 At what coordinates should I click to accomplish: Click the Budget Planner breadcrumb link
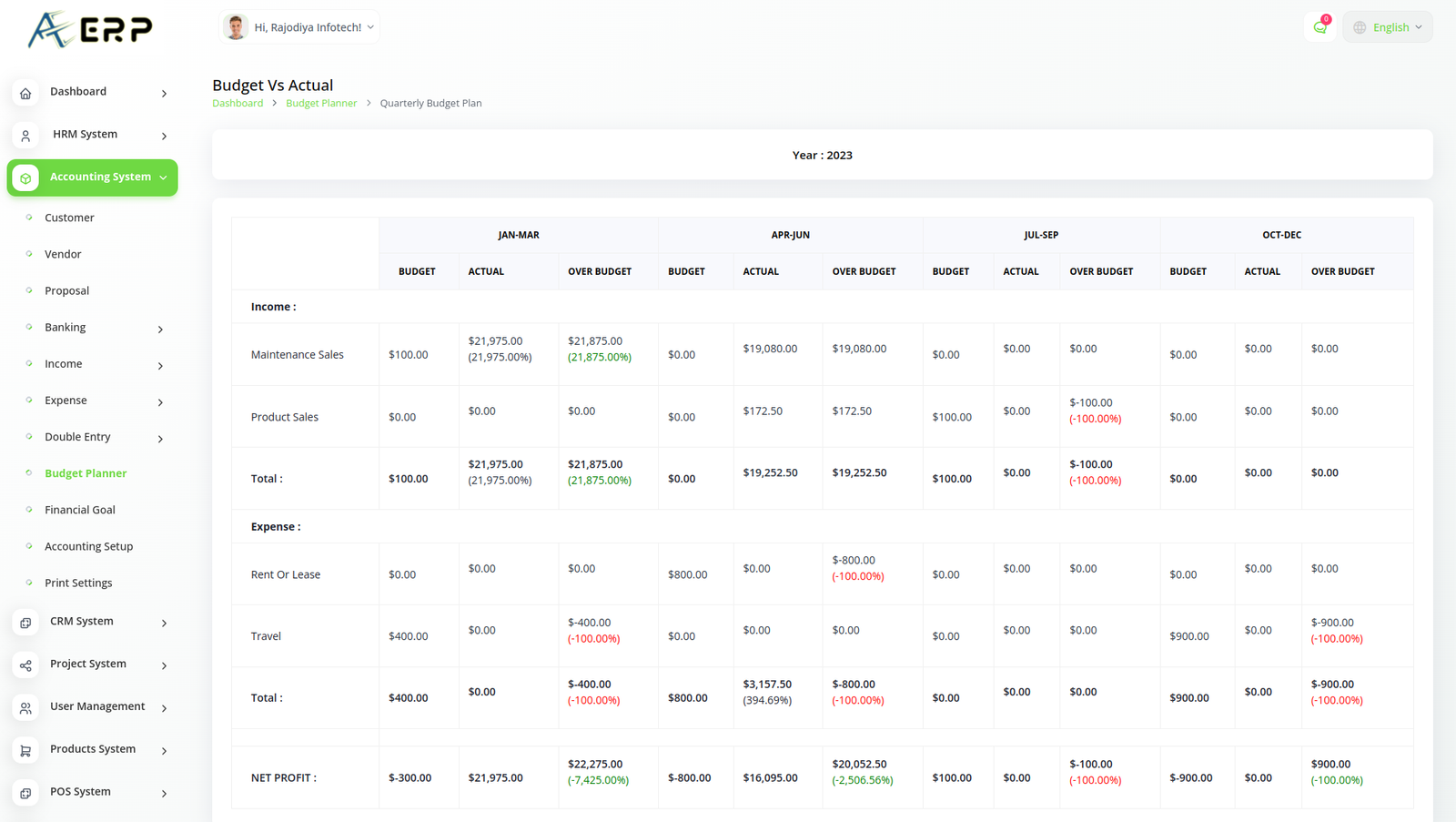[x=321, y=103]
